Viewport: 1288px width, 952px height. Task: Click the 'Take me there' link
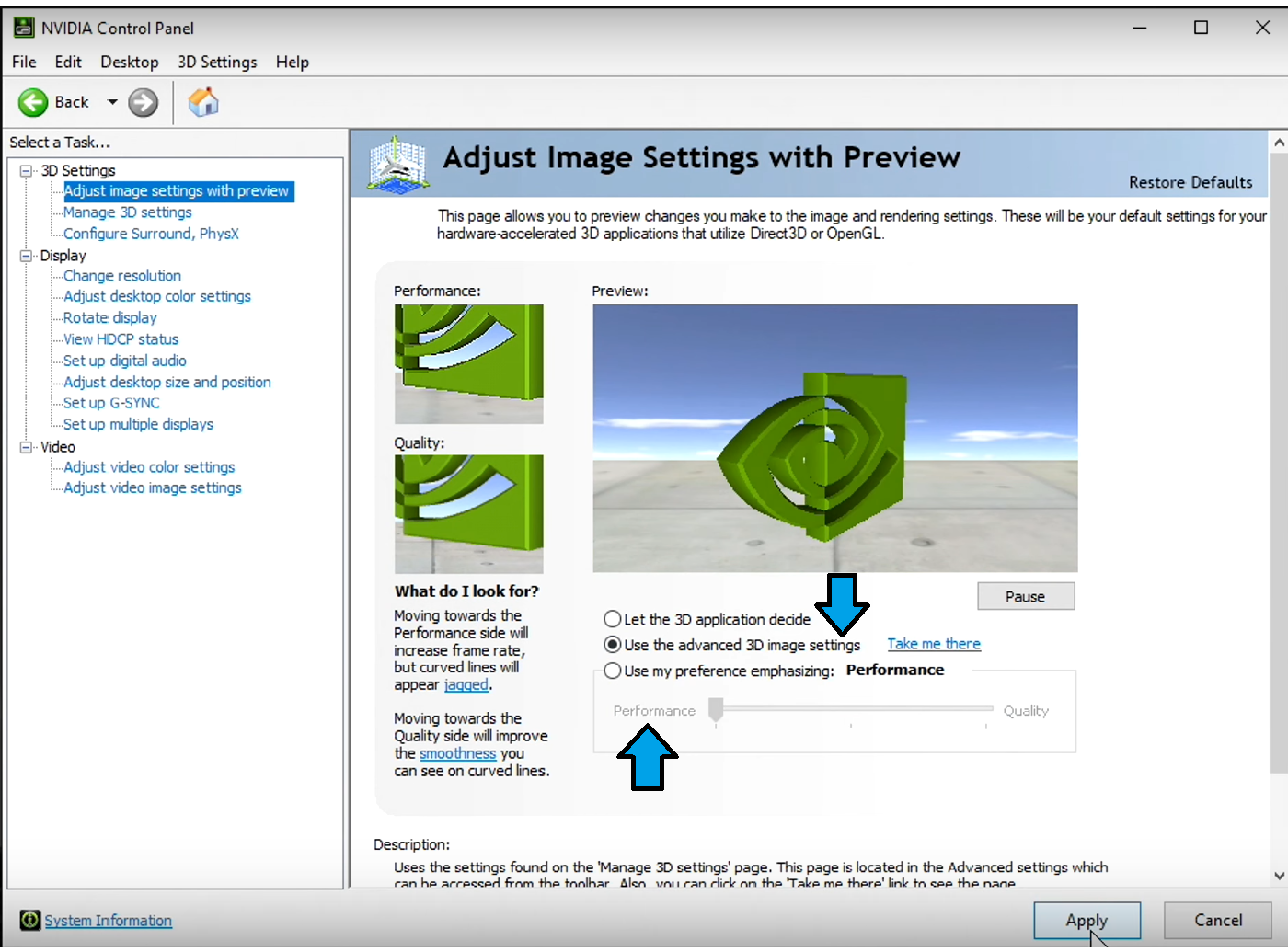tap(934, 644)
